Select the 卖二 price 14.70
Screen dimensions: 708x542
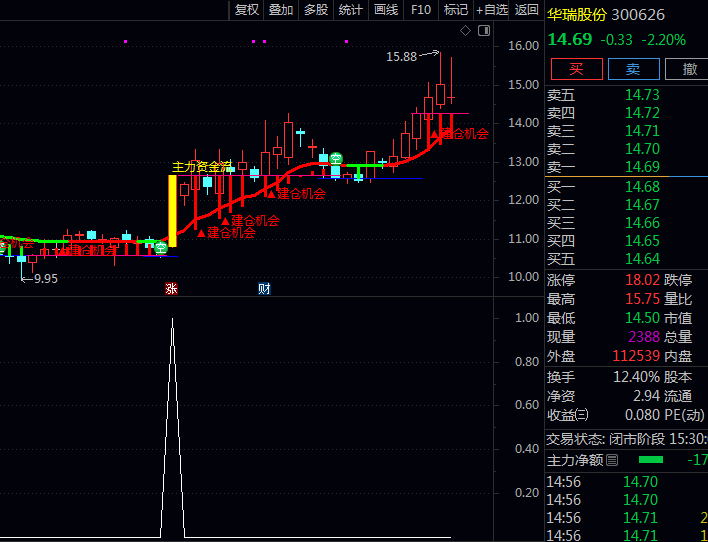tap(642, 149)
